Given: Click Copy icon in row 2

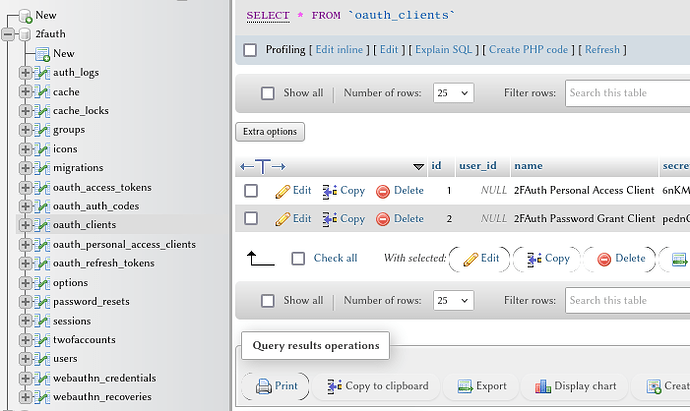Looking at the screenshot, I should click(x=330, y=219).
